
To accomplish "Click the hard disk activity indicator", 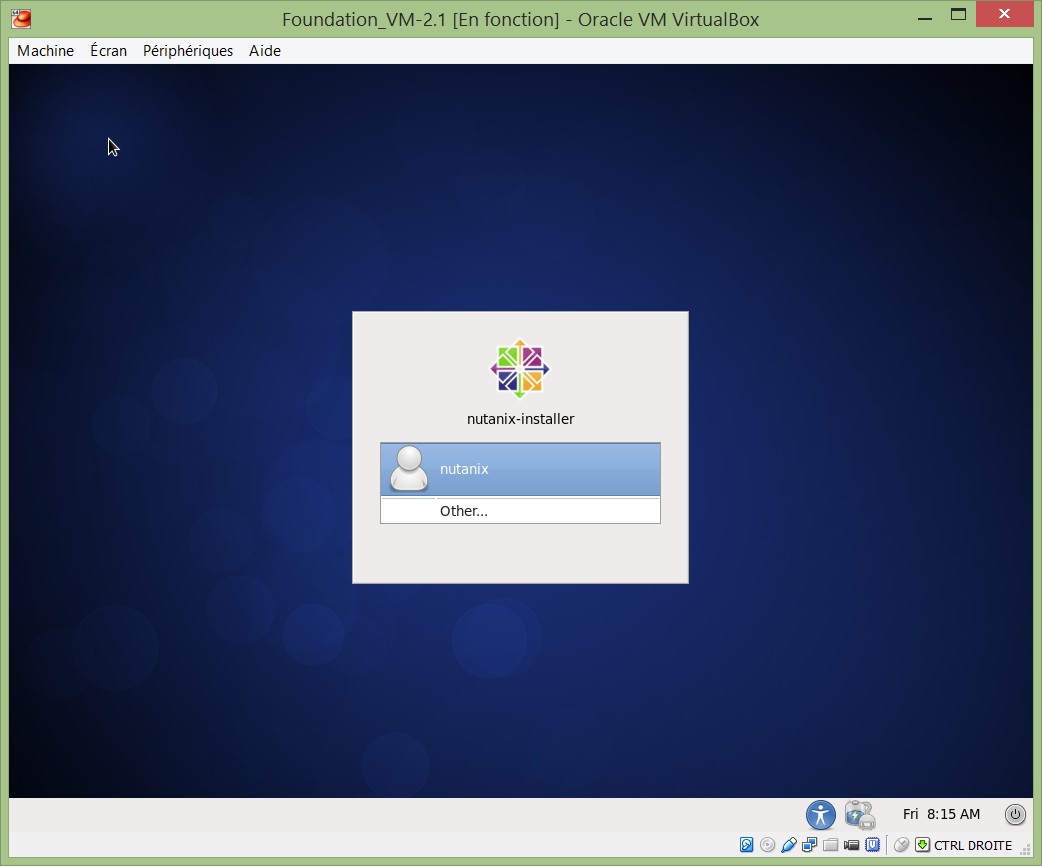I will point(747,845).
